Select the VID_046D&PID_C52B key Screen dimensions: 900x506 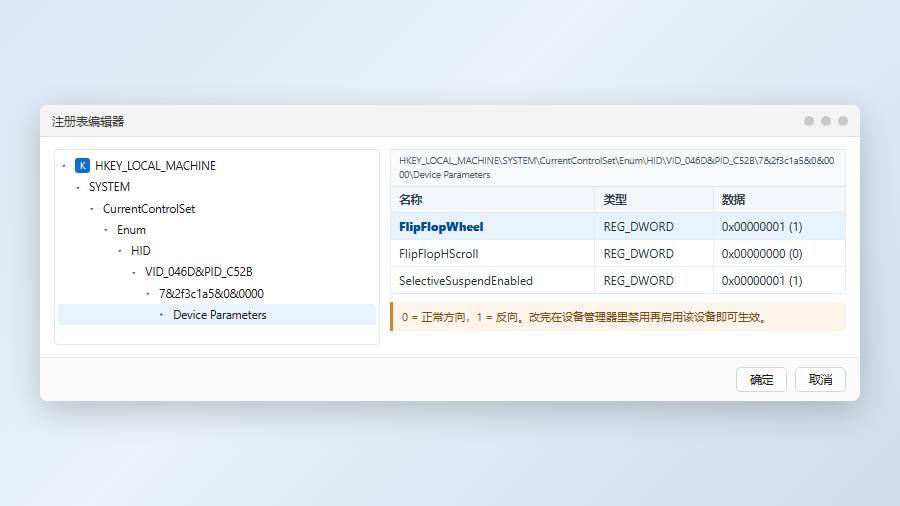click(199, 272)
